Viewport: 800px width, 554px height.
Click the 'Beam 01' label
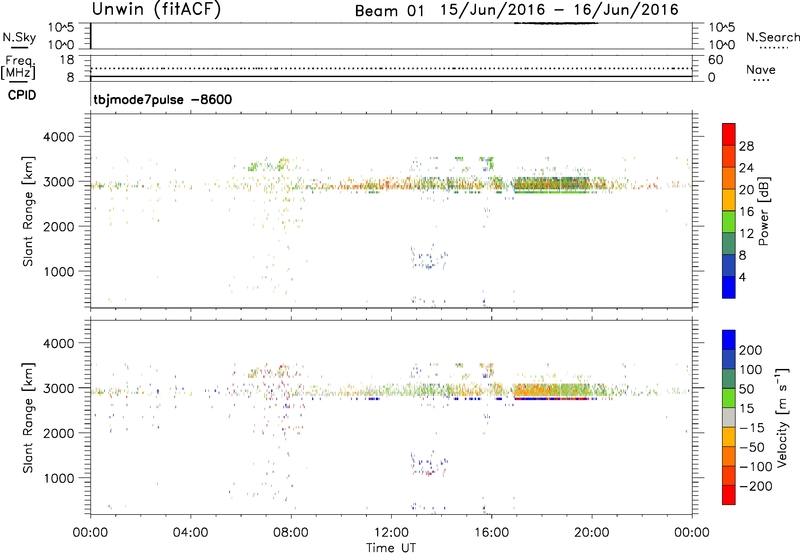coord(389,11)
